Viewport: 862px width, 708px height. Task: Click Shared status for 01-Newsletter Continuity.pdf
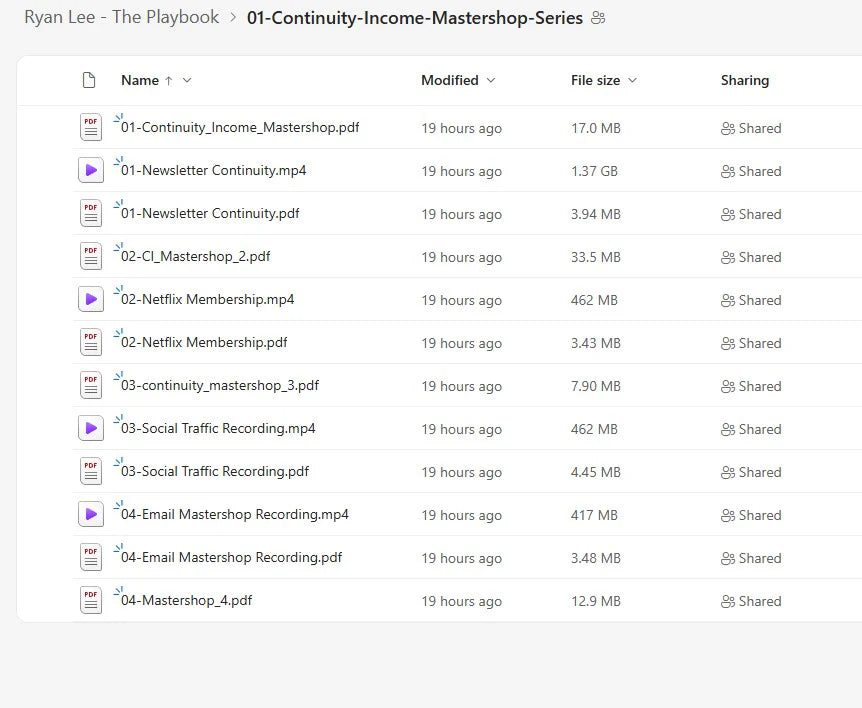751,214
